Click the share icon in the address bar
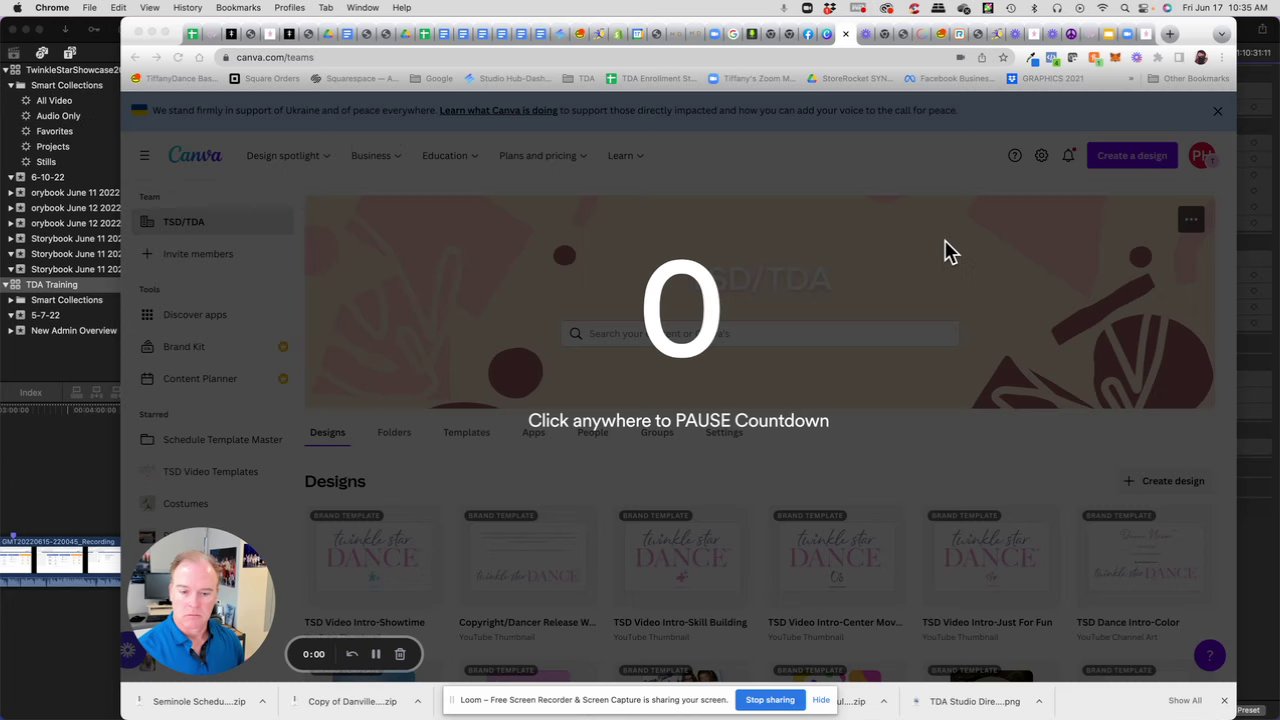 coord(982,58)
